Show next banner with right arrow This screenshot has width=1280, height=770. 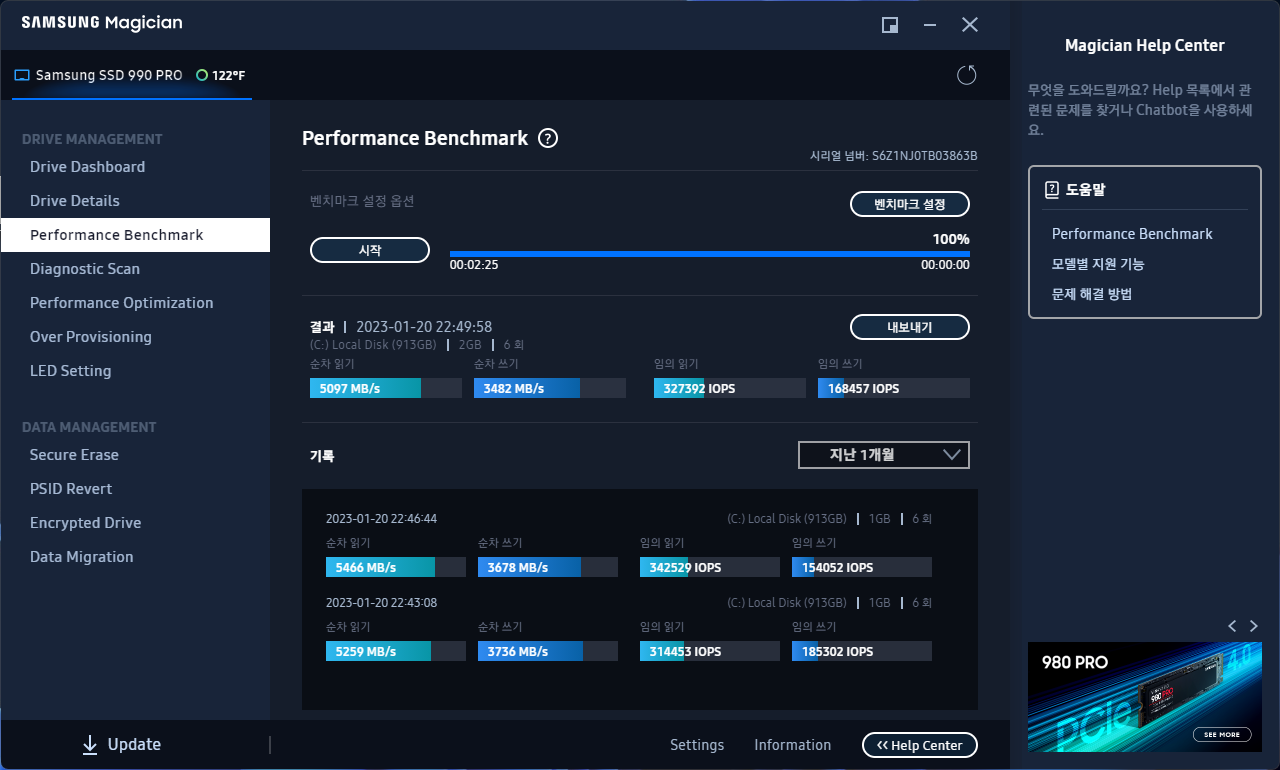1254,626
